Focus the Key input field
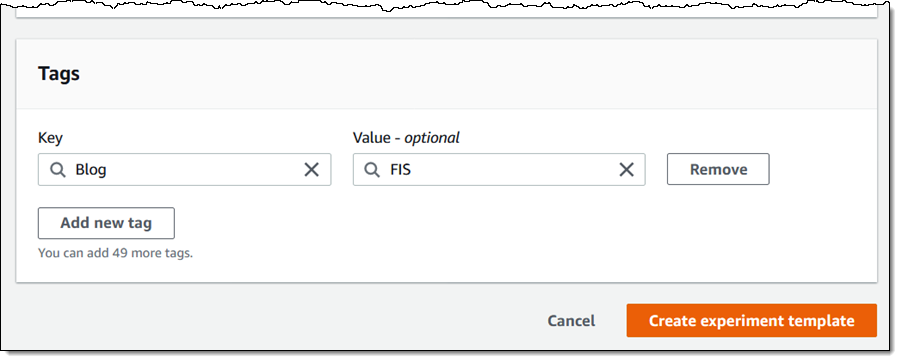 [x=184, y=169]
